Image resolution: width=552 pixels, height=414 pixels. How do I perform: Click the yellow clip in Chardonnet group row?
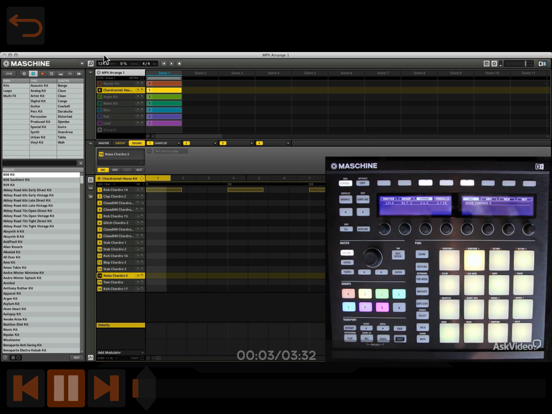pos(164,90)
